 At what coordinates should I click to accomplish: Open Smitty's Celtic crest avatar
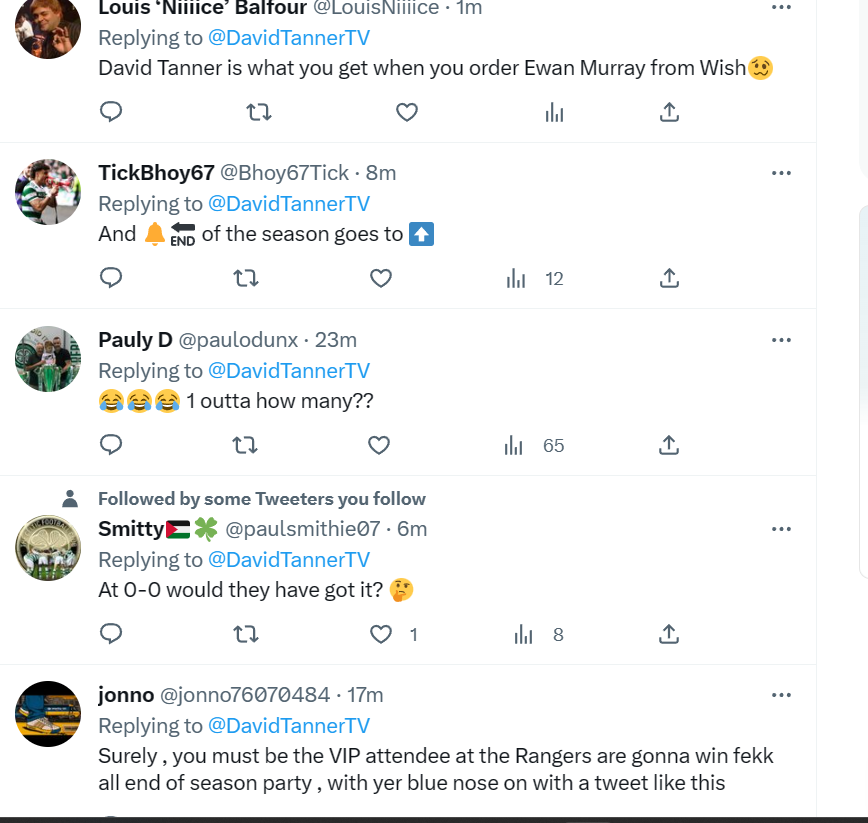(48, 548)
